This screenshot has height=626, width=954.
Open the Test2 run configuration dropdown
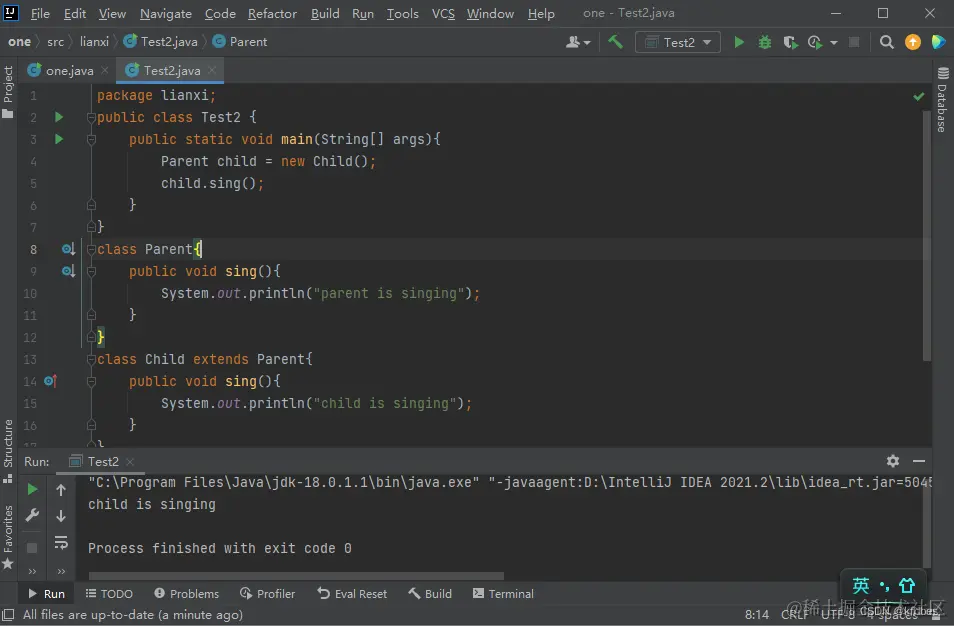pos(678,42)
